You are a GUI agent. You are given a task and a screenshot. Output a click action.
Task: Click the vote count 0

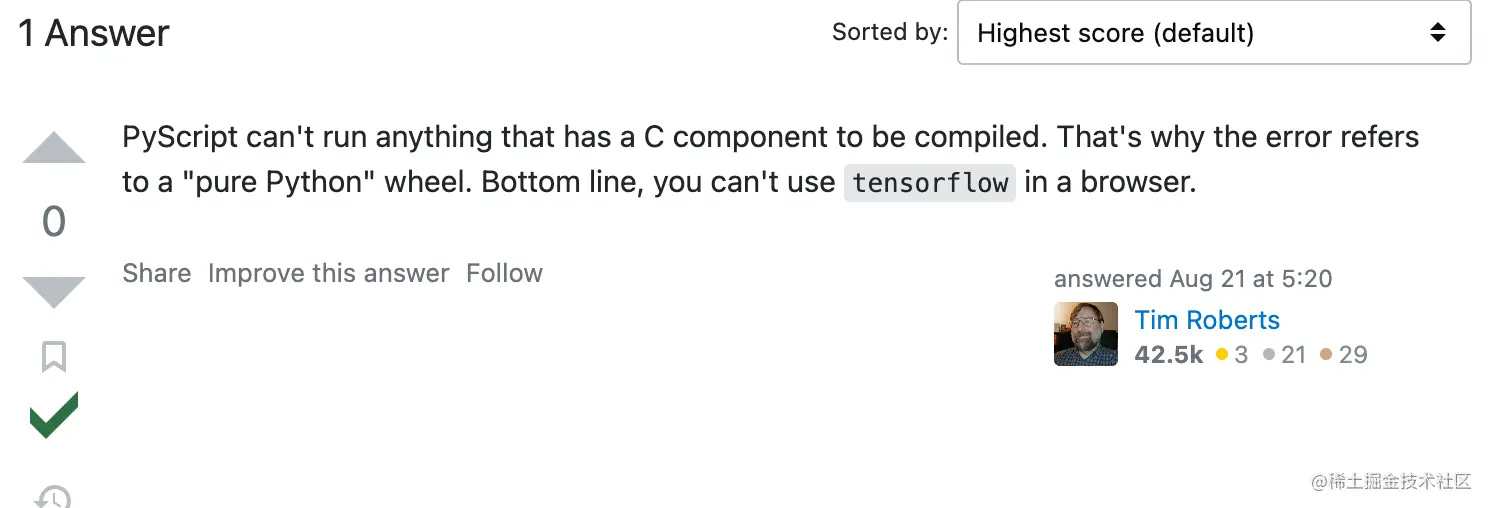pyautogui.click(x=54, y=221)
